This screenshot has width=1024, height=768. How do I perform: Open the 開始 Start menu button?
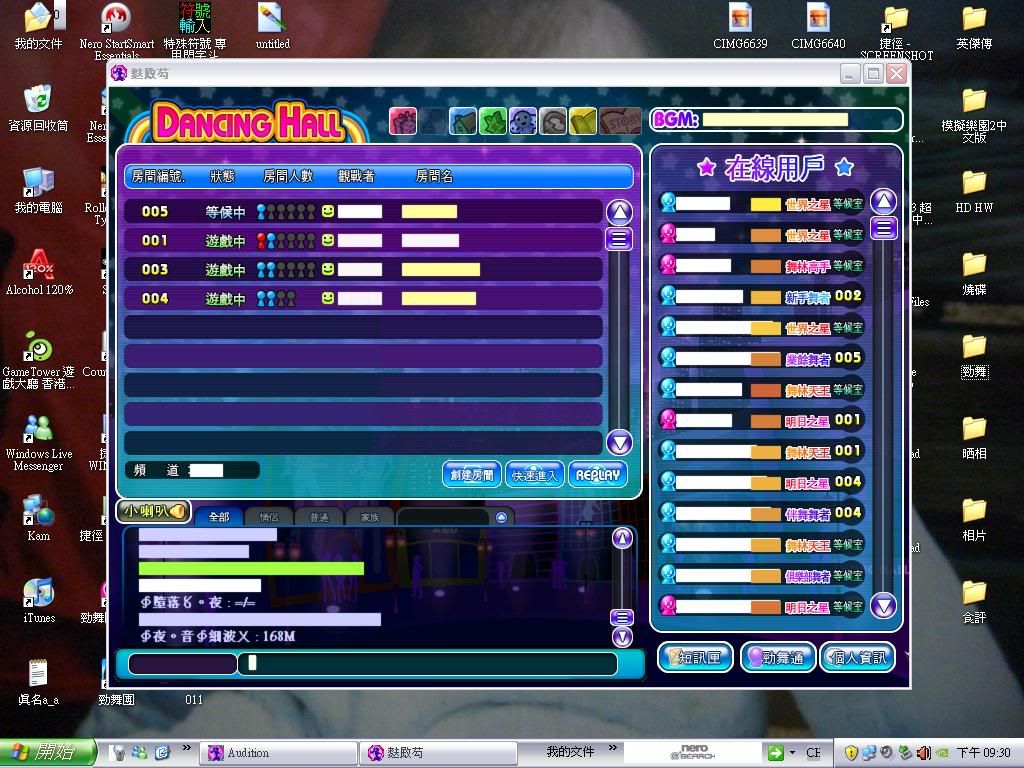pyautogui.click(x=48, y=753)
